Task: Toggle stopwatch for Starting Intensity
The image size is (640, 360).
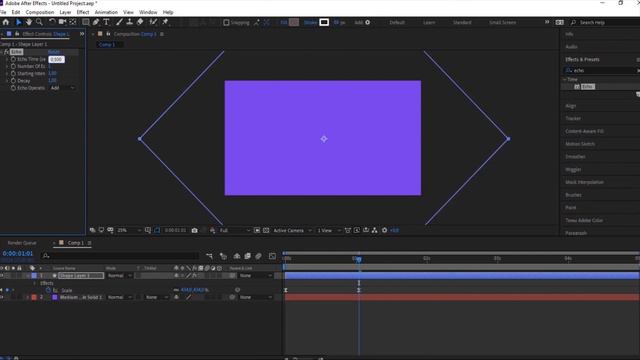Action: click(x=13, y=73)
